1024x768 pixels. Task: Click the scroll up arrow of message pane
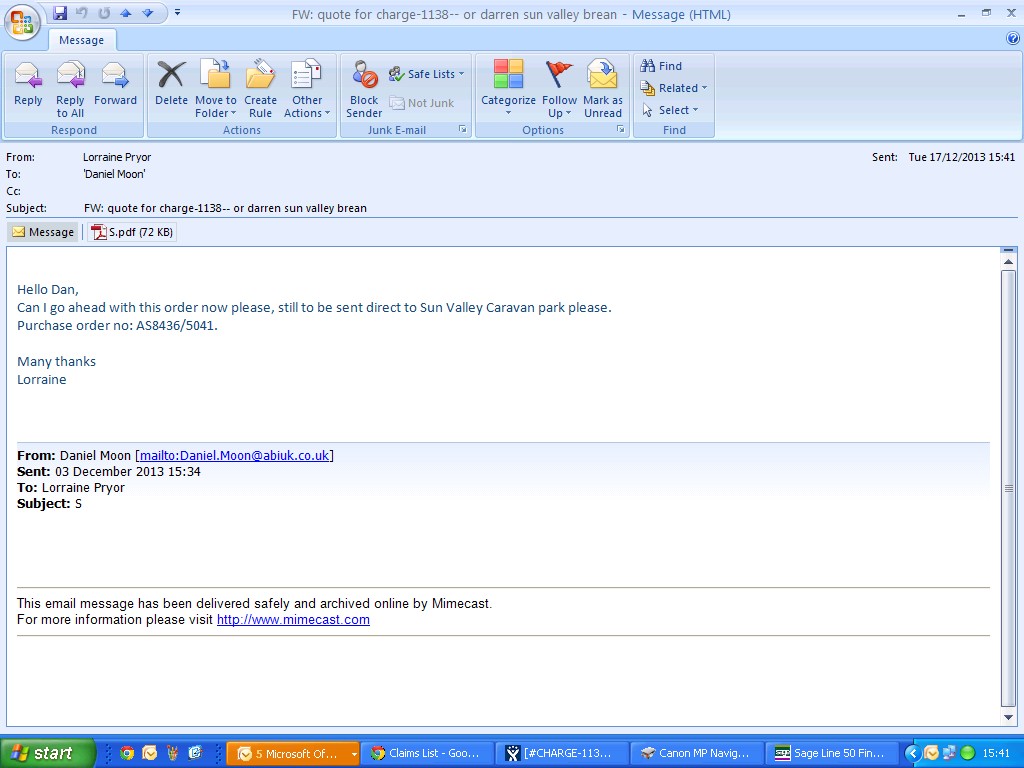pyautogui.click(x=1008, y=262)
